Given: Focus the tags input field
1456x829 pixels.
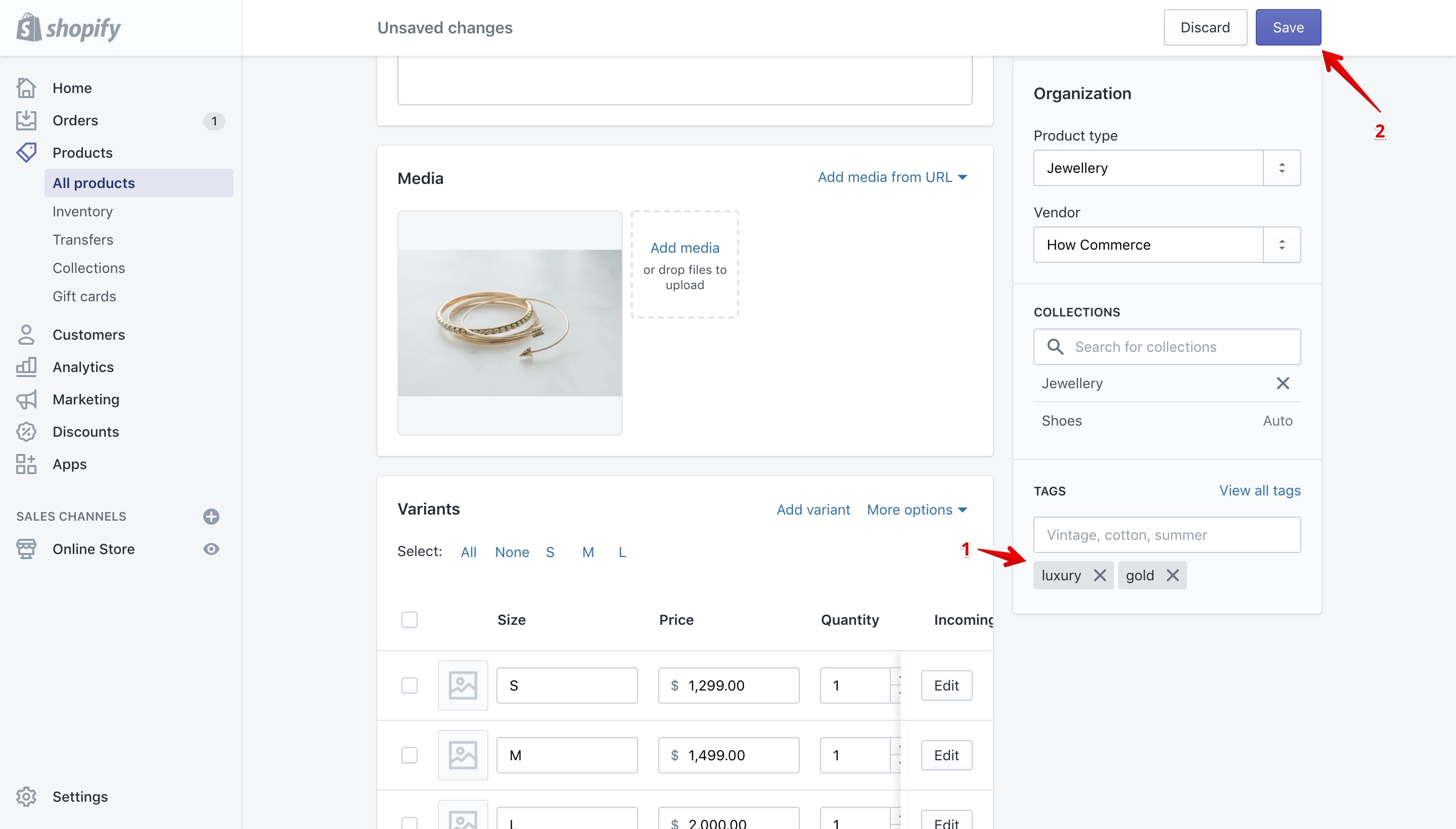Looking at the screenshot, I should [x=1167, y=535].
